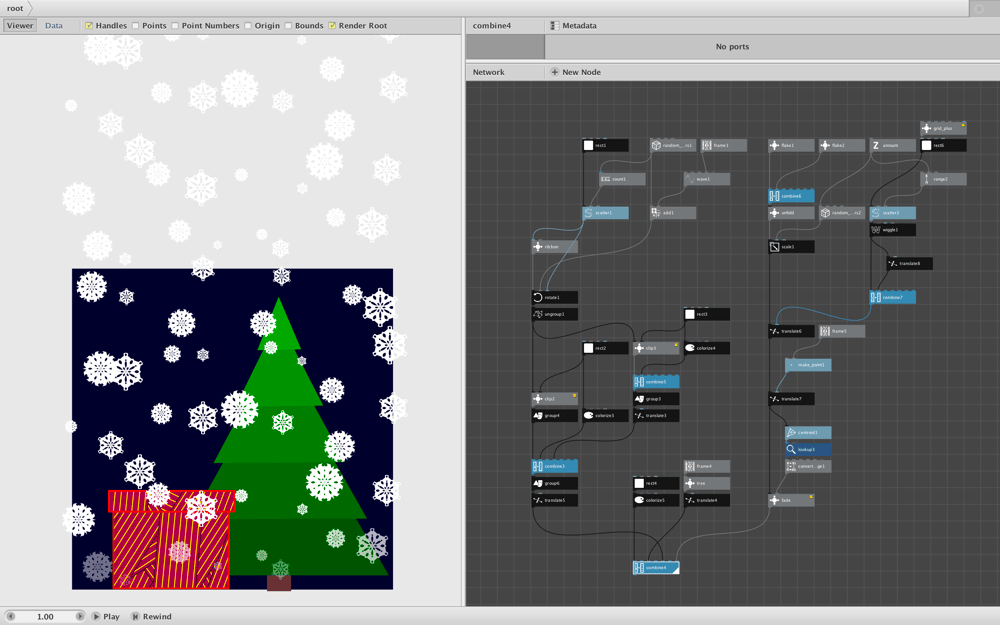
Task: Click the ribbon node
Action: pyautogui.click(x=555, y=247)
